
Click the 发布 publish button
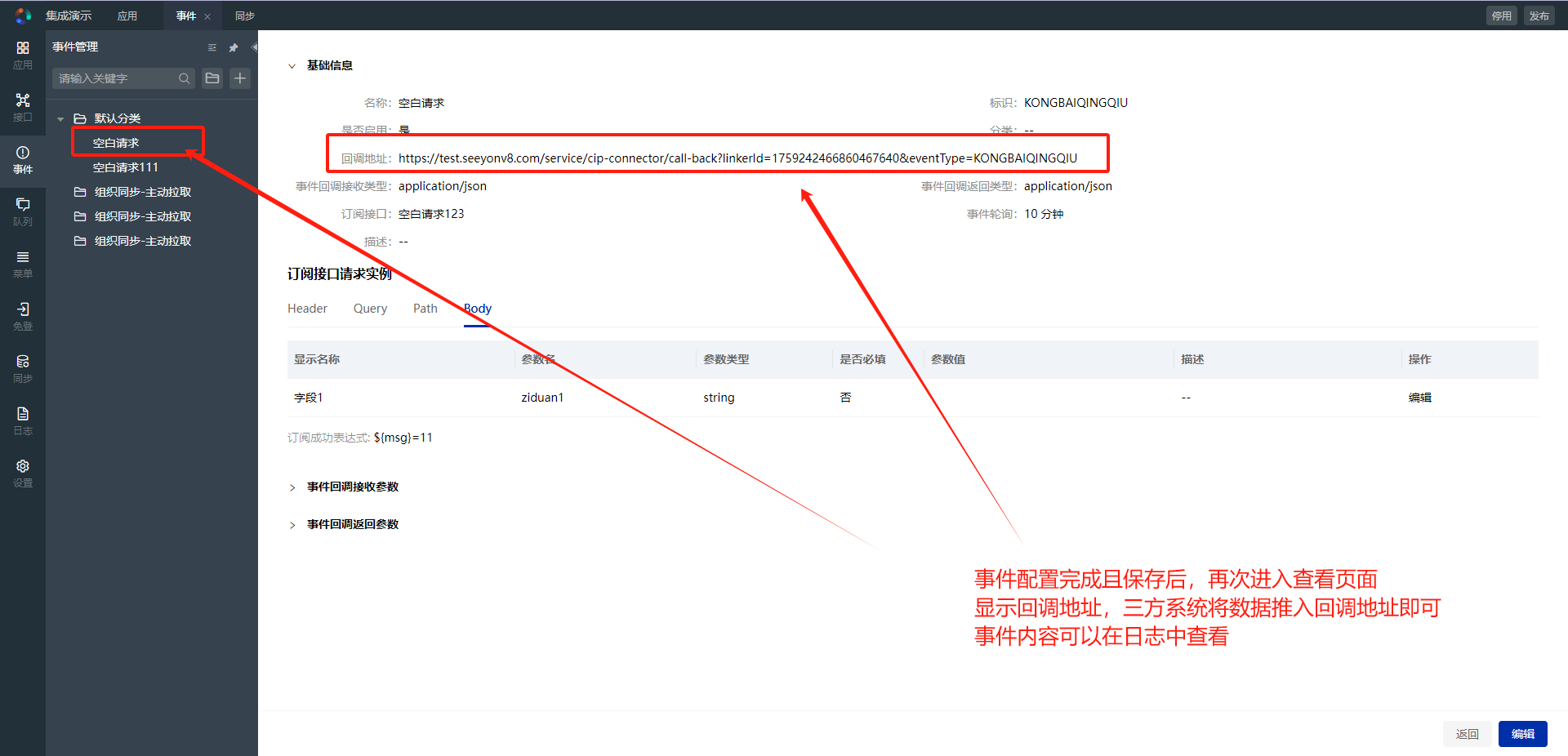(1539, 16)
